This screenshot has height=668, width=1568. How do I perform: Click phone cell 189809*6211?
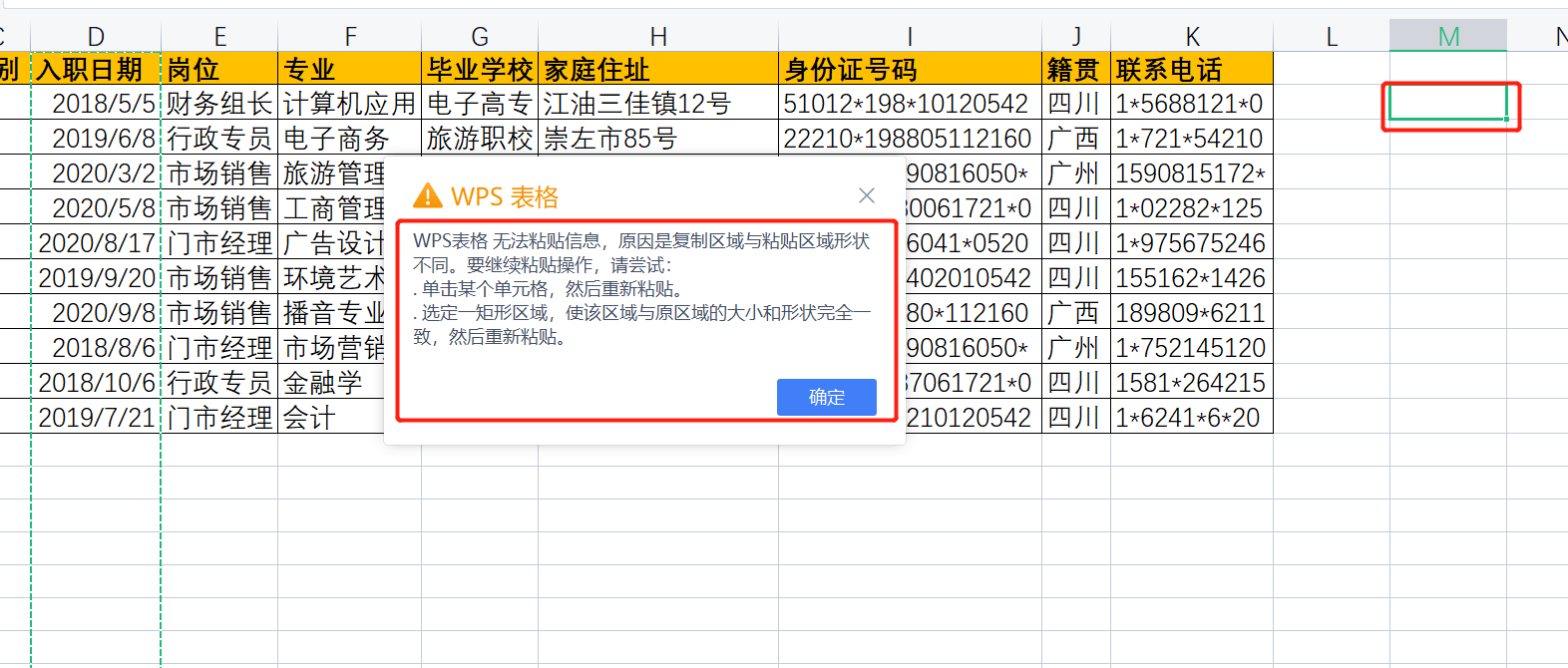click(x=1192, y=312)
